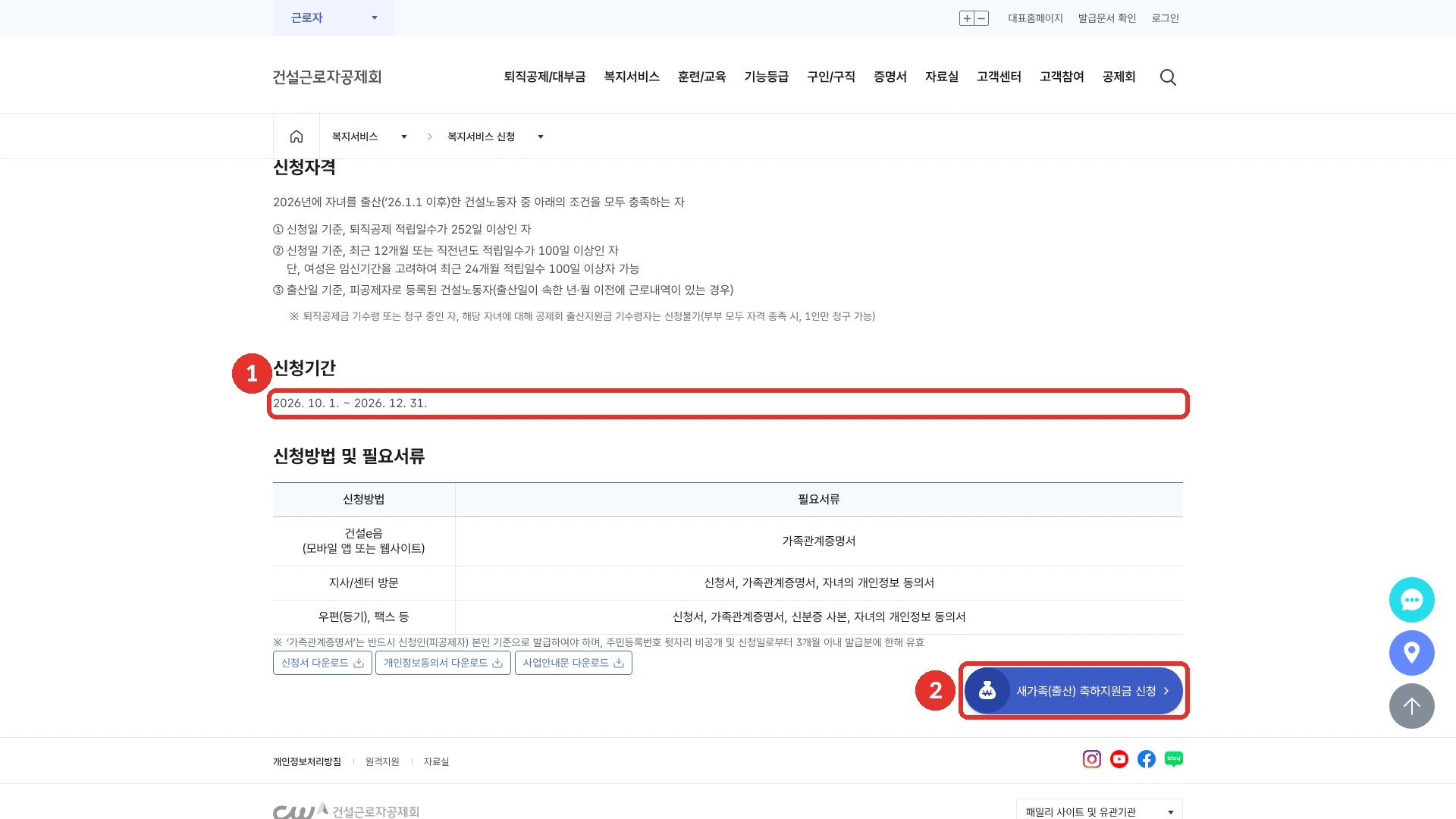This screenshot has height=819, width=1456.
Task: Open the location pin floating button
Action: tap(1411, 653)
